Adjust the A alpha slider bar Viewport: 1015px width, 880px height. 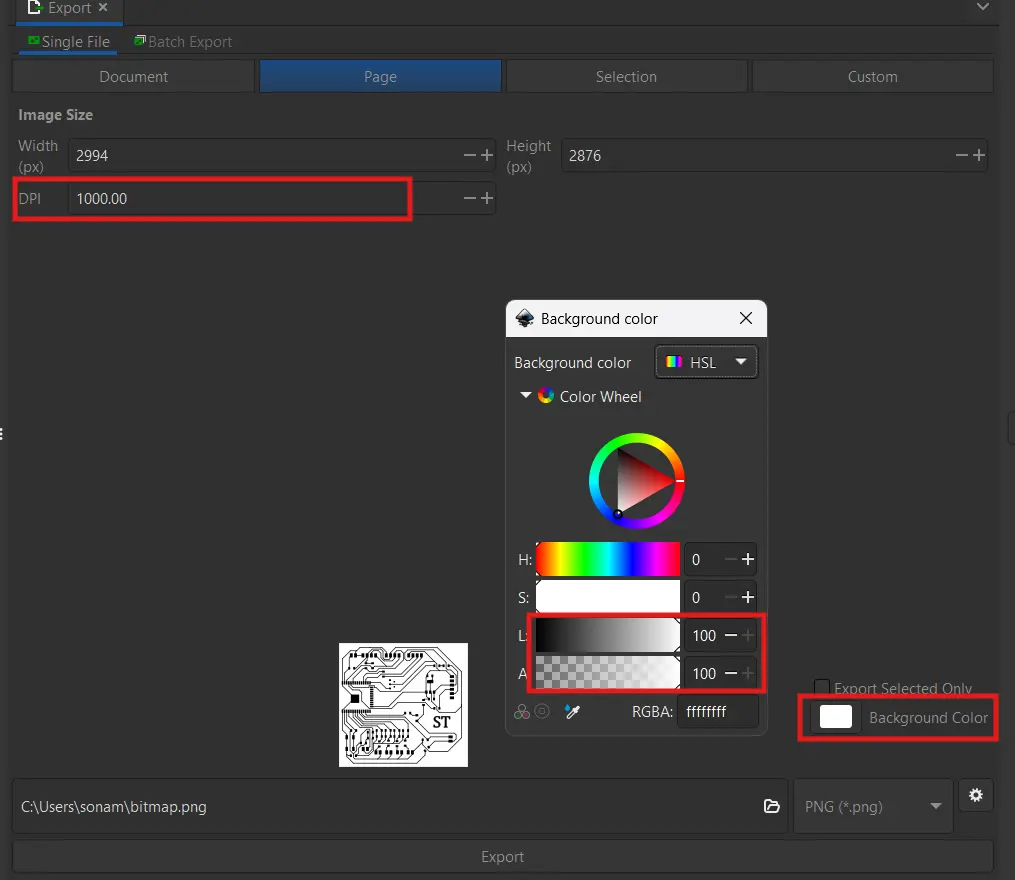click(607, 673)
